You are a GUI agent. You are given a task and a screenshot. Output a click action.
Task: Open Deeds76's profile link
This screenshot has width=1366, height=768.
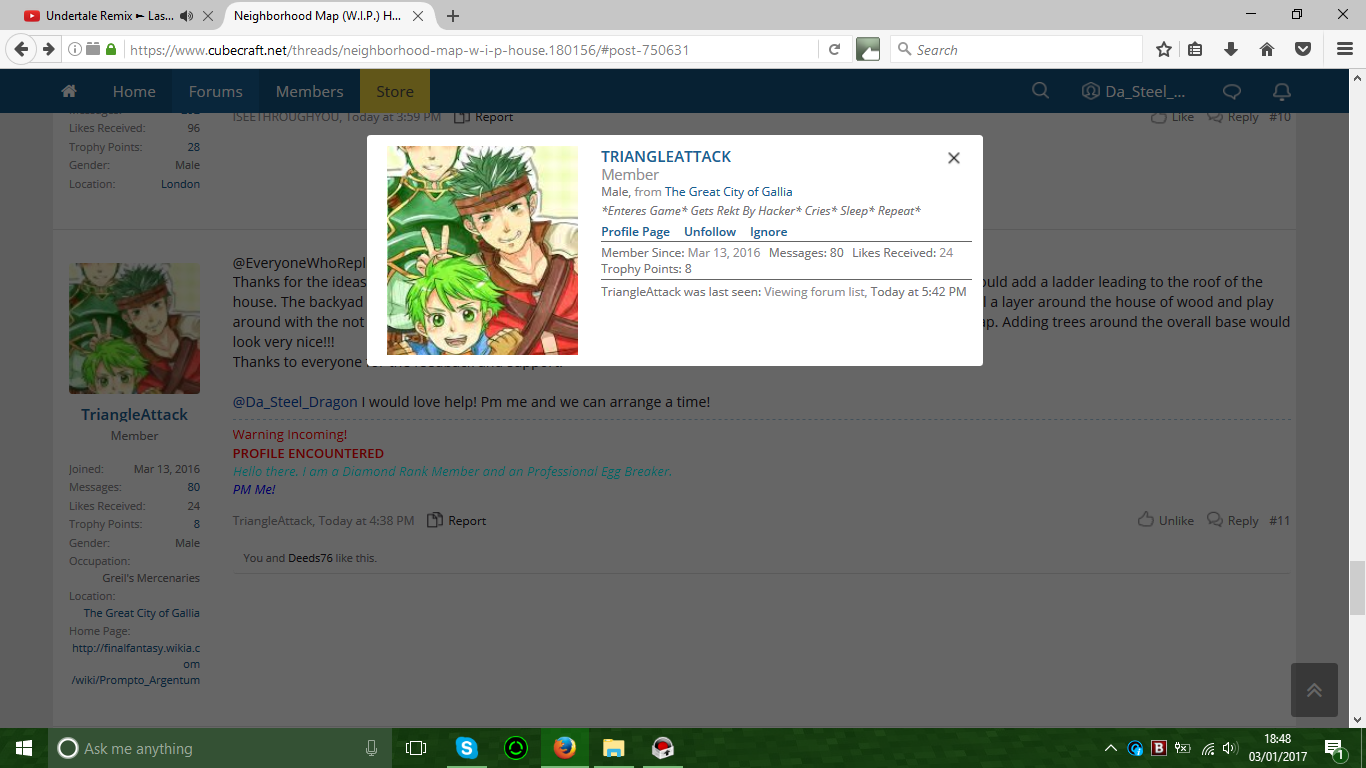(x=310, y=558)
